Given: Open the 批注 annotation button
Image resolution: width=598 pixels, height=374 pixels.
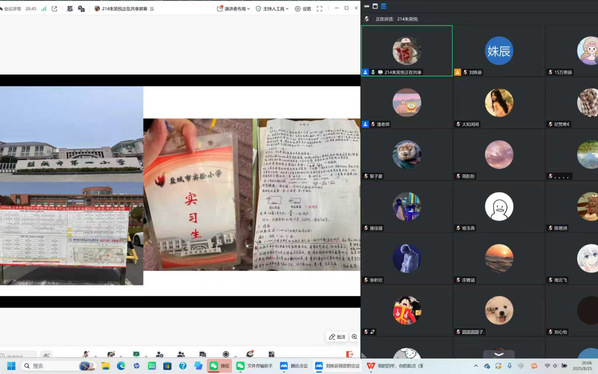Looking at the screenshot, I should pos(337,337).
